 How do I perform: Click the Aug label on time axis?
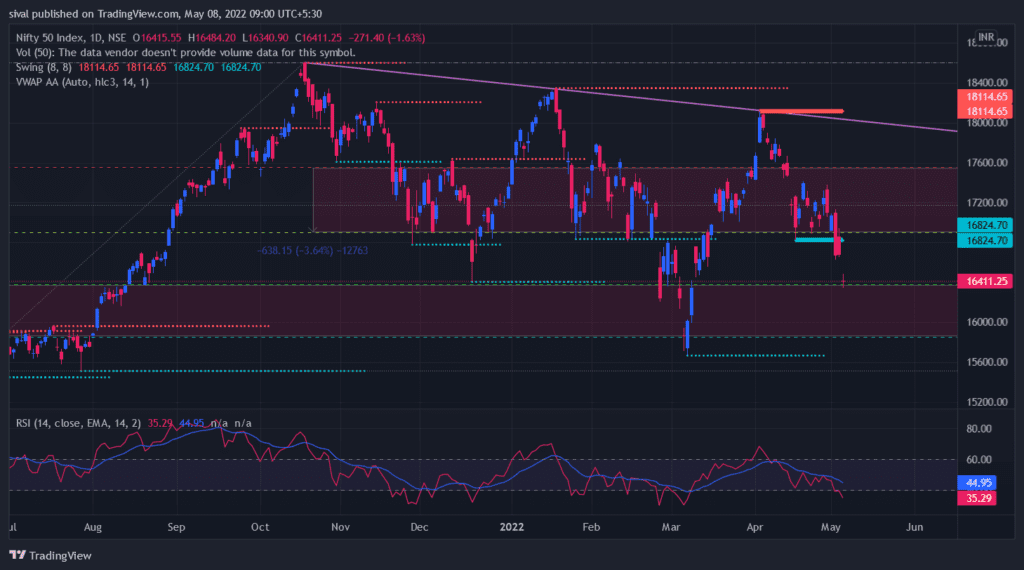click(x=93, y=527)
